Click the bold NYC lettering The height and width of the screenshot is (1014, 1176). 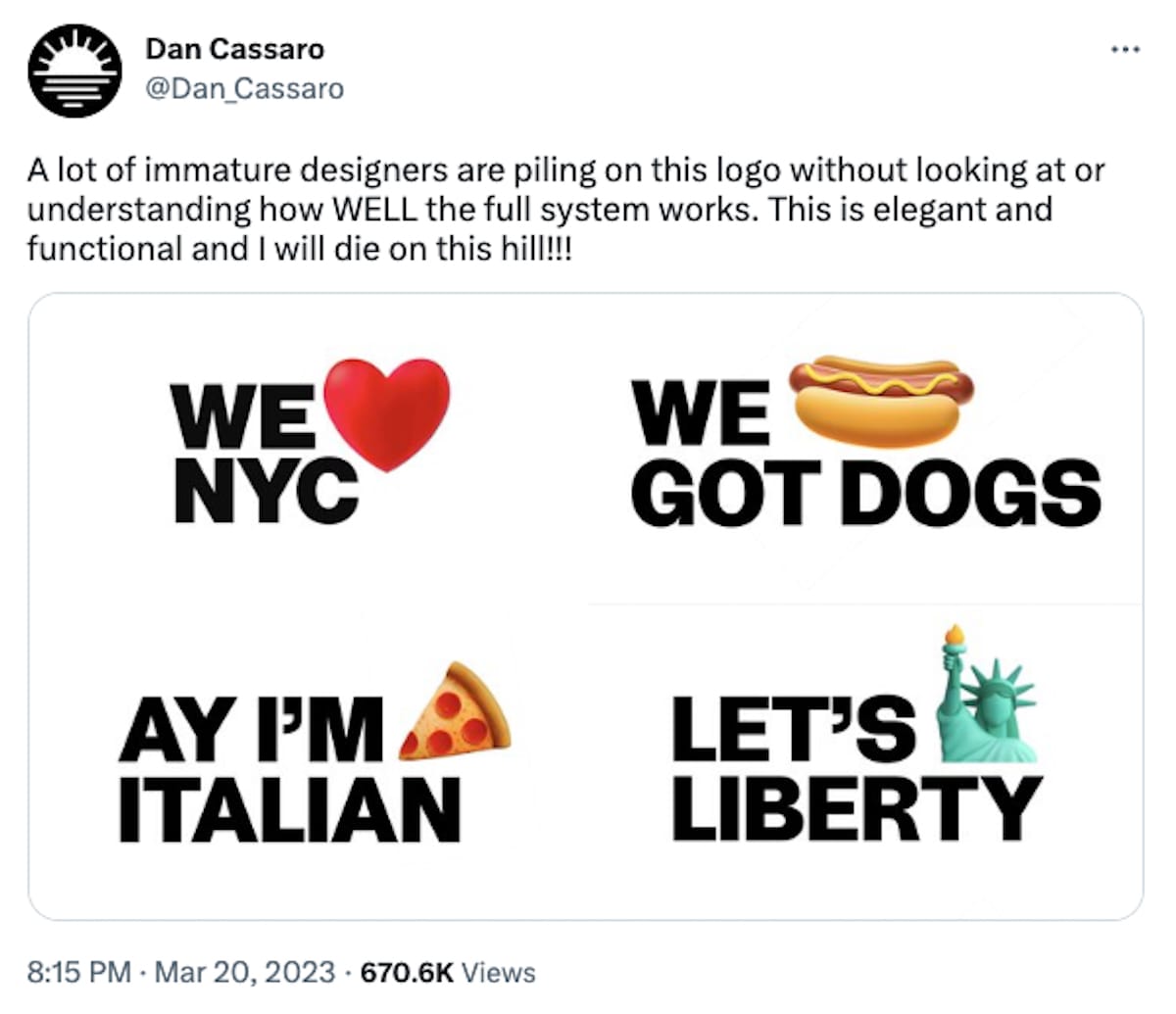click(267, 491)
